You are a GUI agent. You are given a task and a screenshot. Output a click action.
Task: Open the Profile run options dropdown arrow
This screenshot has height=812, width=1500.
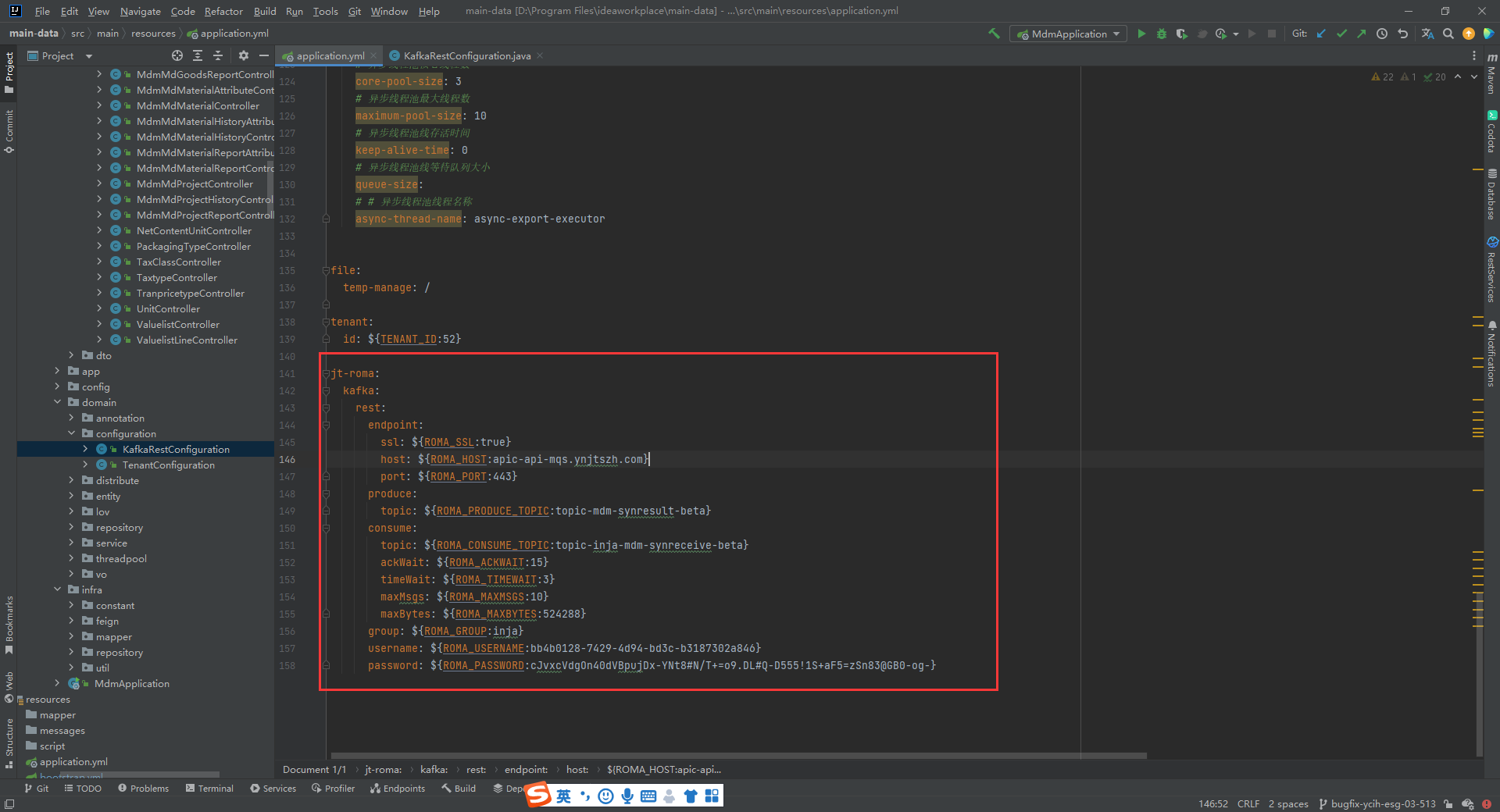coord(1236,34)
